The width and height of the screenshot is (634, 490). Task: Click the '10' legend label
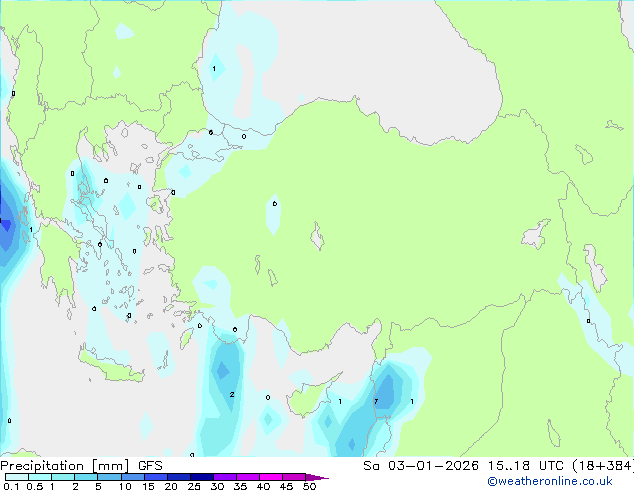pyautogui.click(x=125, y=486)
